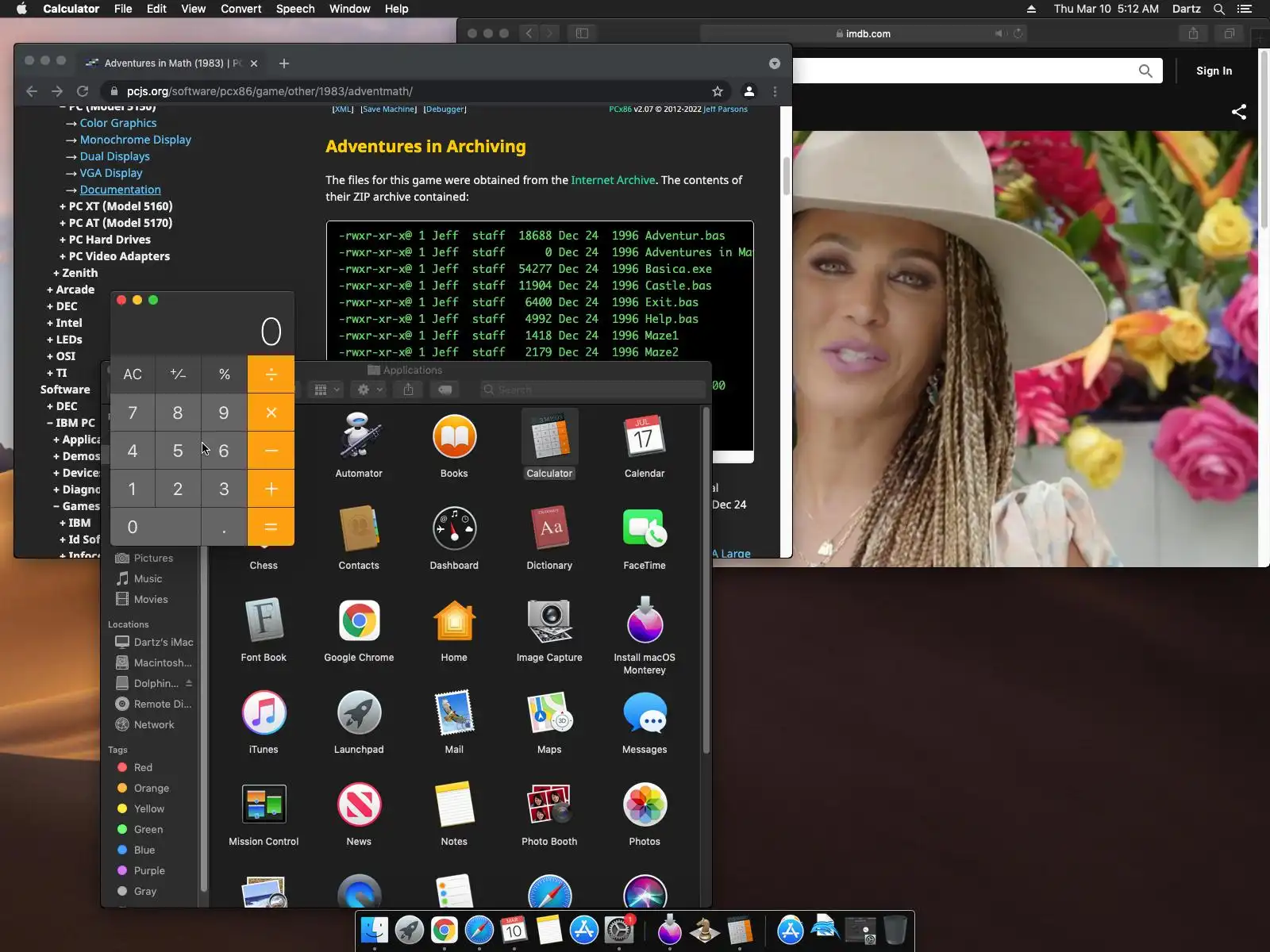Screen dimensions: 1270x952
Task: Open the Mail app icon
Action: [x=454, y=712]
